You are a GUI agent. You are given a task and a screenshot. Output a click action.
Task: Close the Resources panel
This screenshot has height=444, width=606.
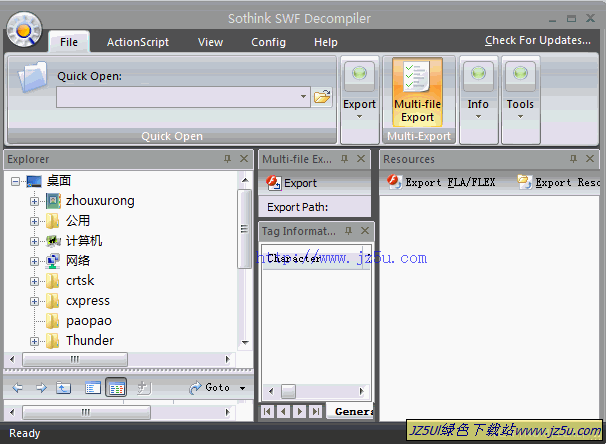click(x=590, y=159)
